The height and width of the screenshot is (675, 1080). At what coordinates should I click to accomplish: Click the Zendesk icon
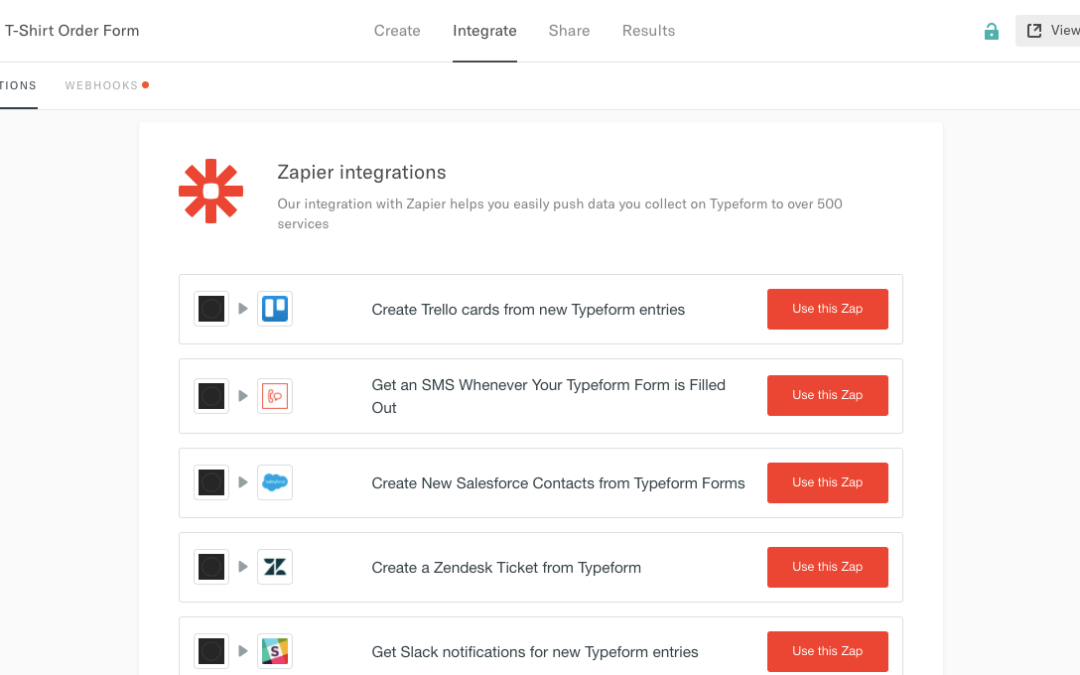point(275,567)
